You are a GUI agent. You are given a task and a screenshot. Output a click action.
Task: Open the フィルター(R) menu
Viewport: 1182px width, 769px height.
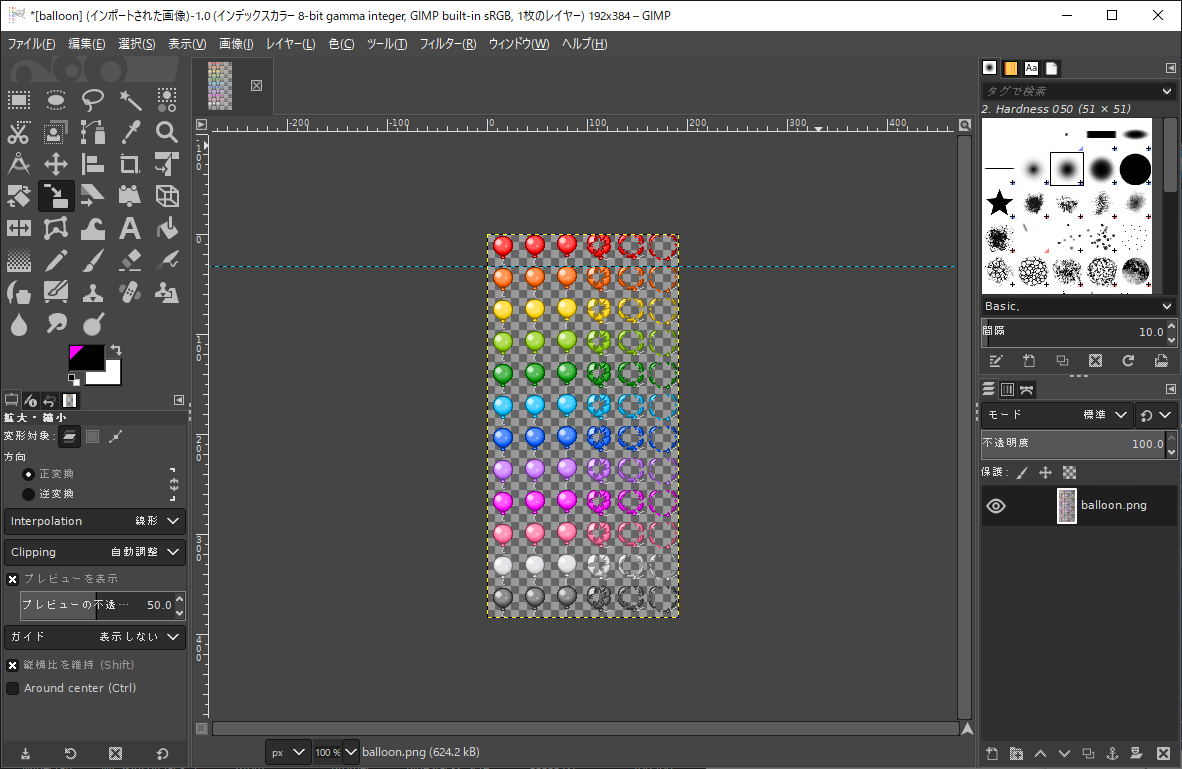coord(448,44)
